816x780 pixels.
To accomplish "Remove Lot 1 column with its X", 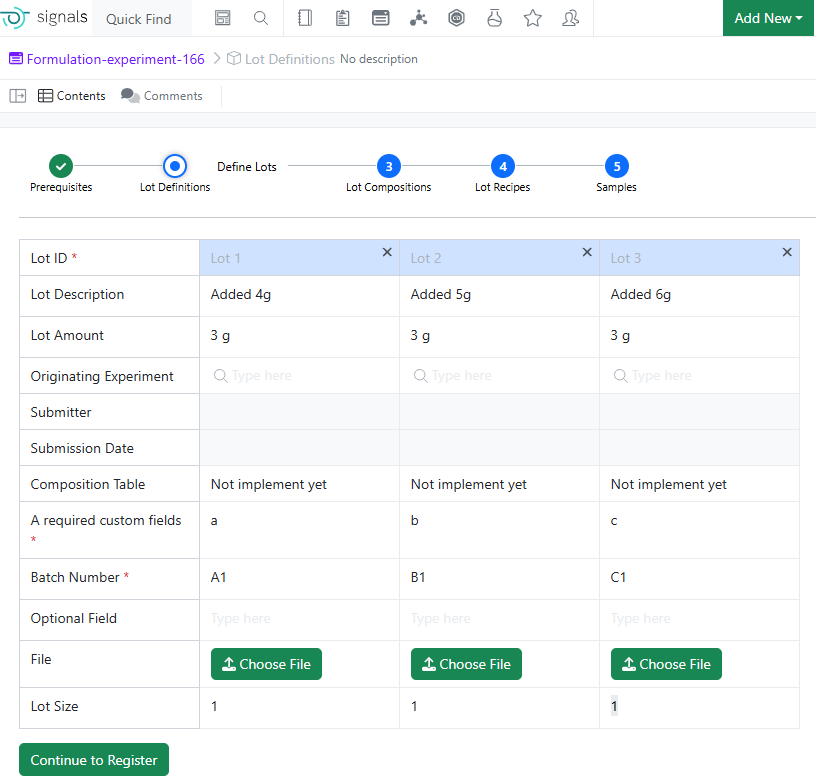I will [387, 252].
